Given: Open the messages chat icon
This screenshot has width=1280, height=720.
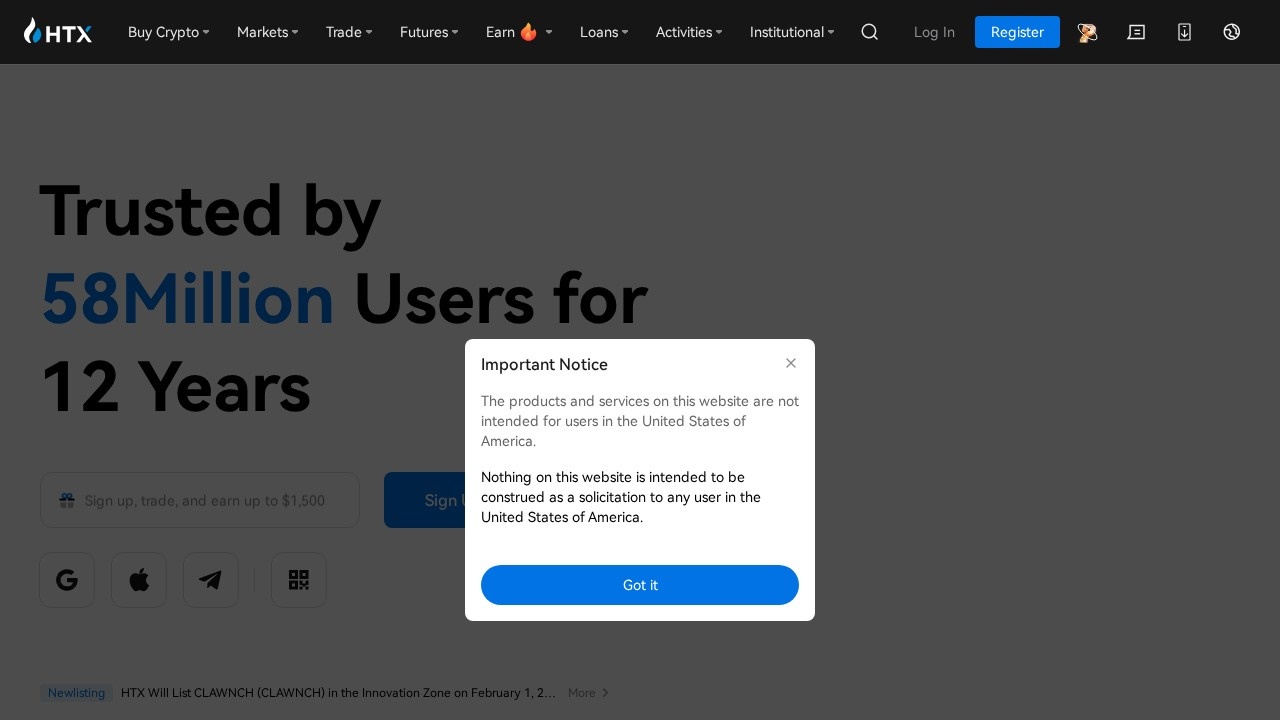Looking at the screenshot, I should pyautogui.click(x=1136, y=32).
